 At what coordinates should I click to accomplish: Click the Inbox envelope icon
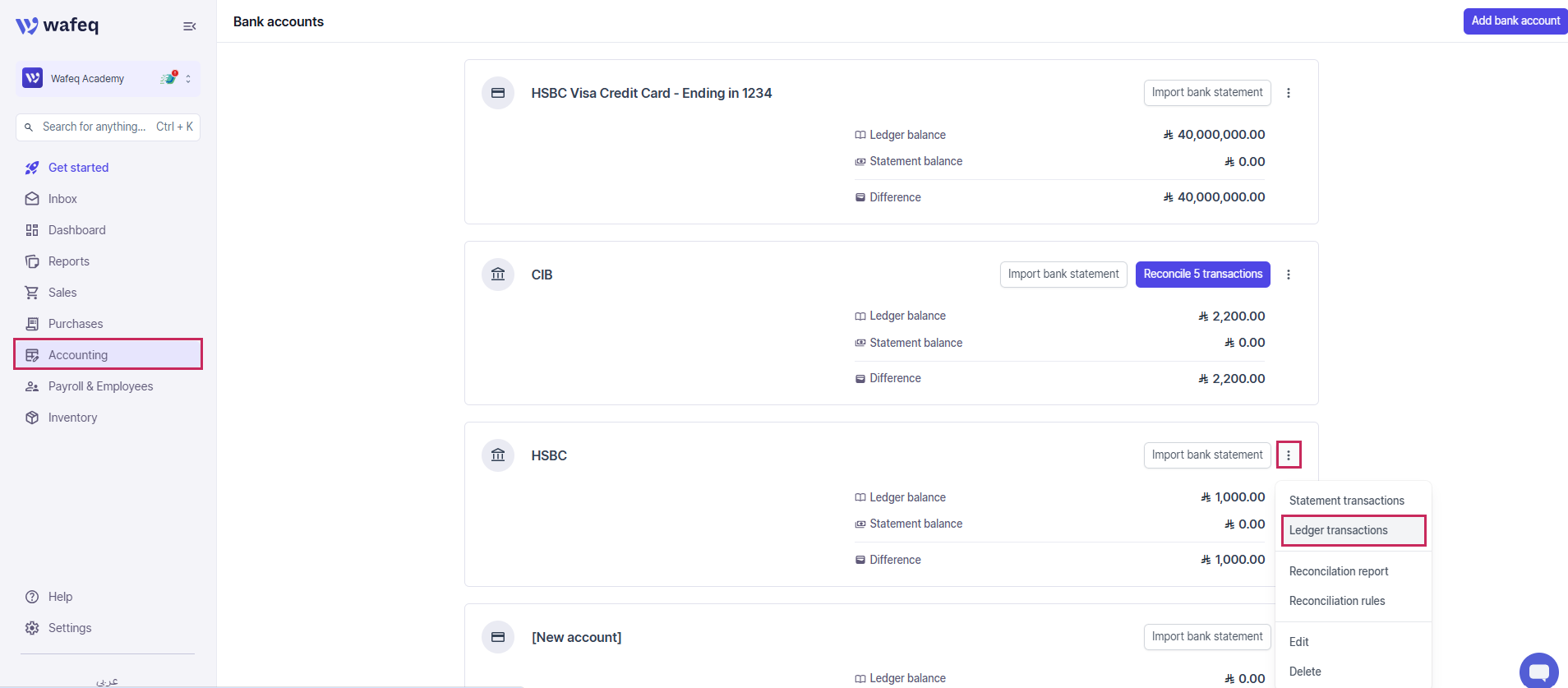(x=32, y=199)
